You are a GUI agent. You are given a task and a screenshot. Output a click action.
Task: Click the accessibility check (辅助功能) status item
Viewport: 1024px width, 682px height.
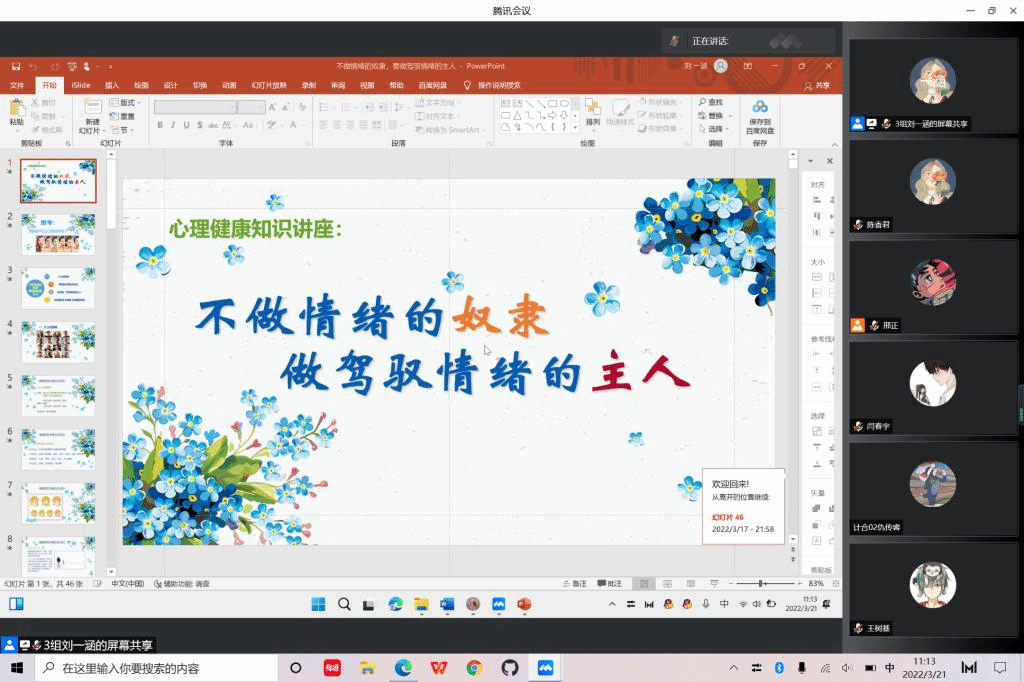click(x=182, y=583)
